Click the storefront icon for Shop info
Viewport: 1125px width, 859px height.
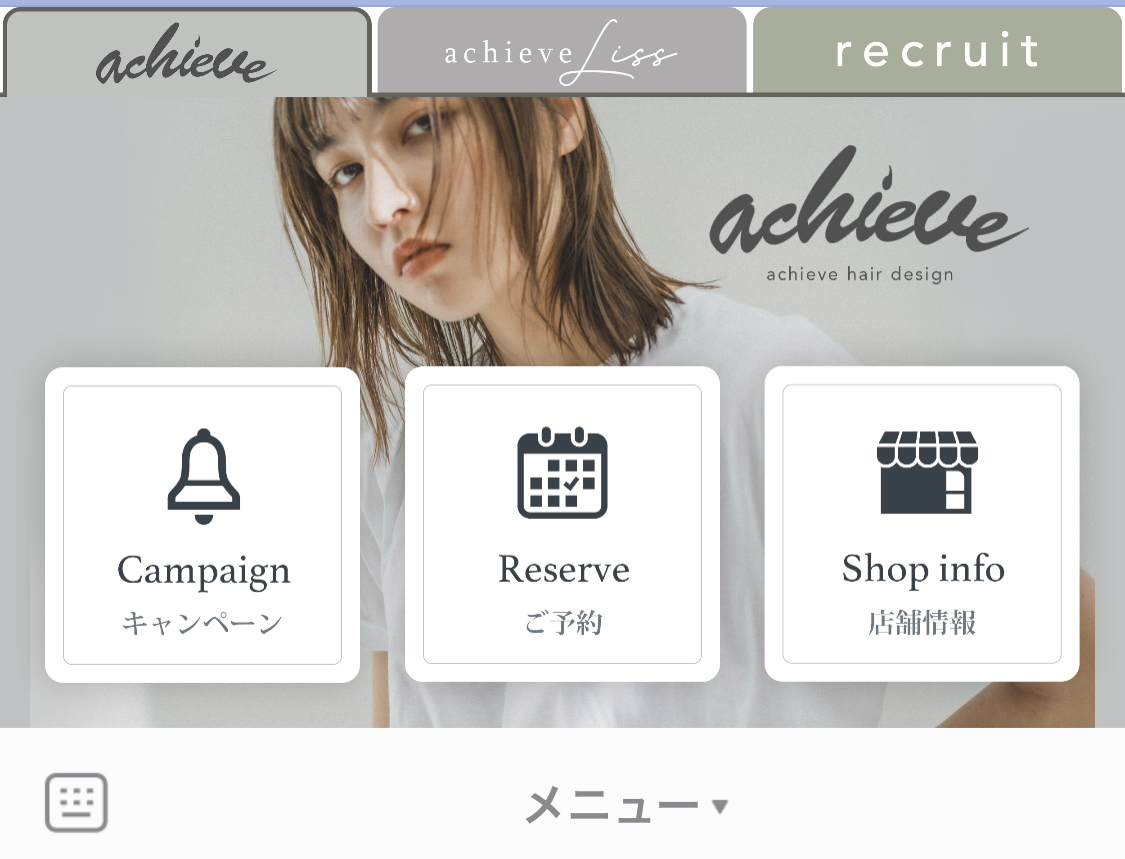coord(927,472)
